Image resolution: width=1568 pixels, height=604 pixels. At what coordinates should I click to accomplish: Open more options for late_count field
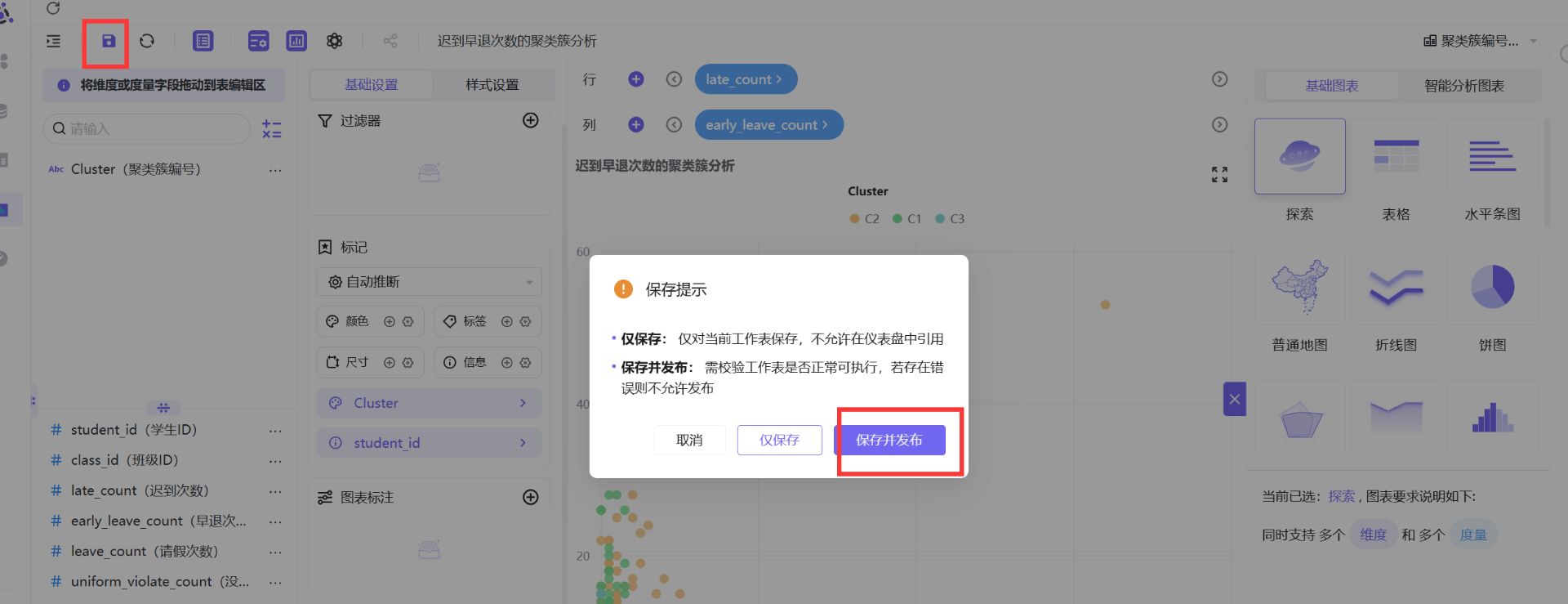(275, 491)
